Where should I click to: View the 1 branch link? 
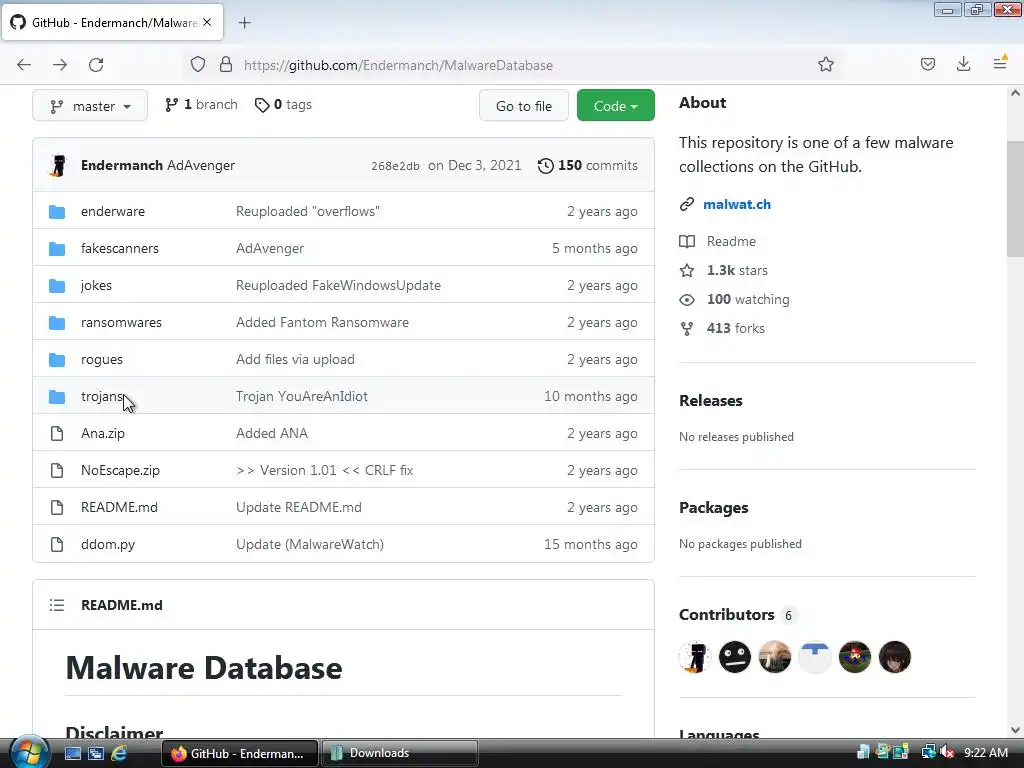201,105
